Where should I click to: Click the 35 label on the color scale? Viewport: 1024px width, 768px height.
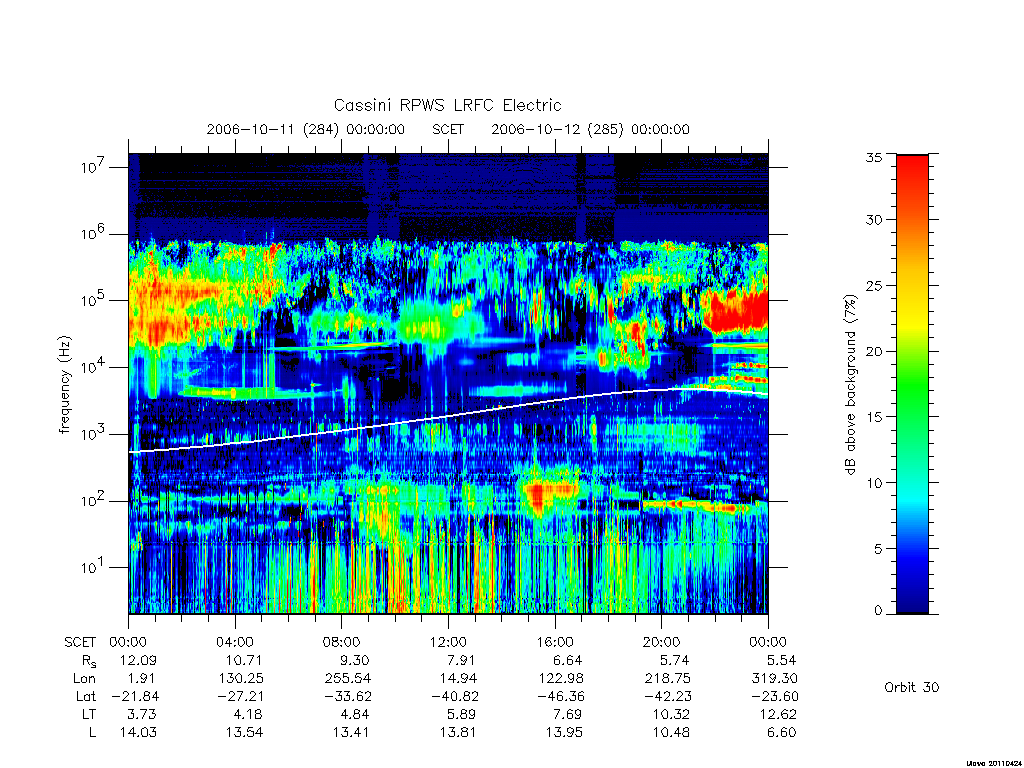coord(873,157)
